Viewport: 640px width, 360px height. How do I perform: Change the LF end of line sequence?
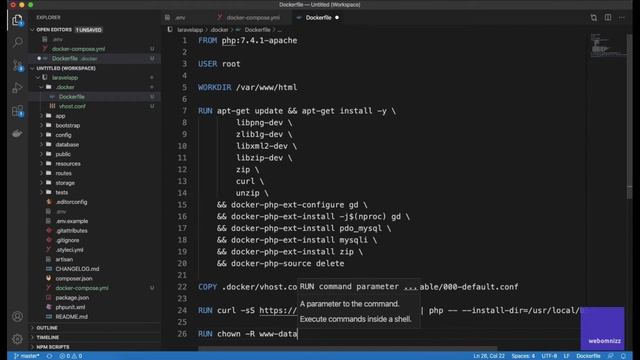pyautogui.click(x=567, y=356)
